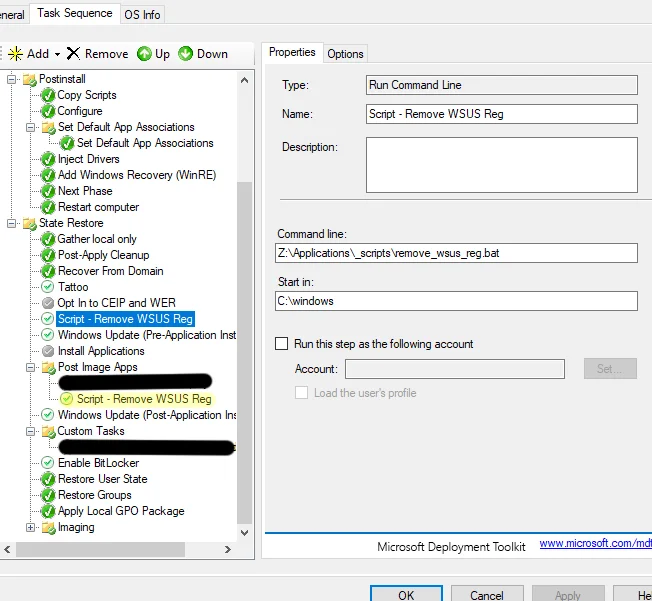Click the OK button
The width and height of the screenshot is (652, 601).
tap(406, 594)
